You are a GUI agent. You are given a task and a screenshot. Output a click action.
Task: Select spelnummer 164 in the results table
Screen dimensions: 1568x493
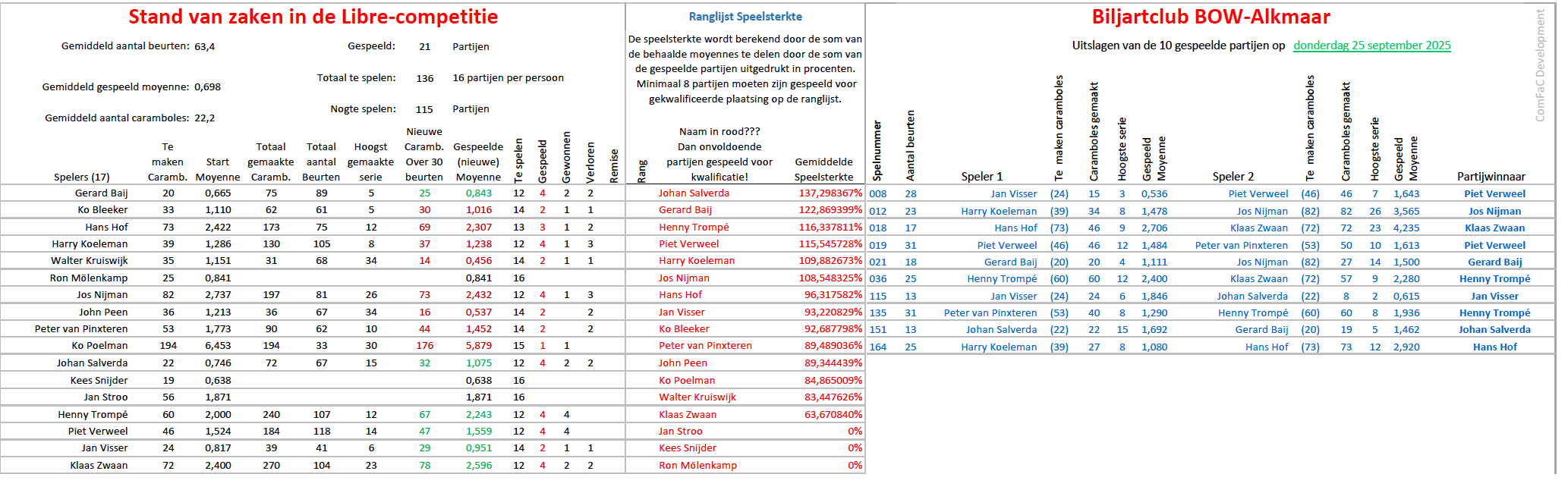click(x=878, y=347)
